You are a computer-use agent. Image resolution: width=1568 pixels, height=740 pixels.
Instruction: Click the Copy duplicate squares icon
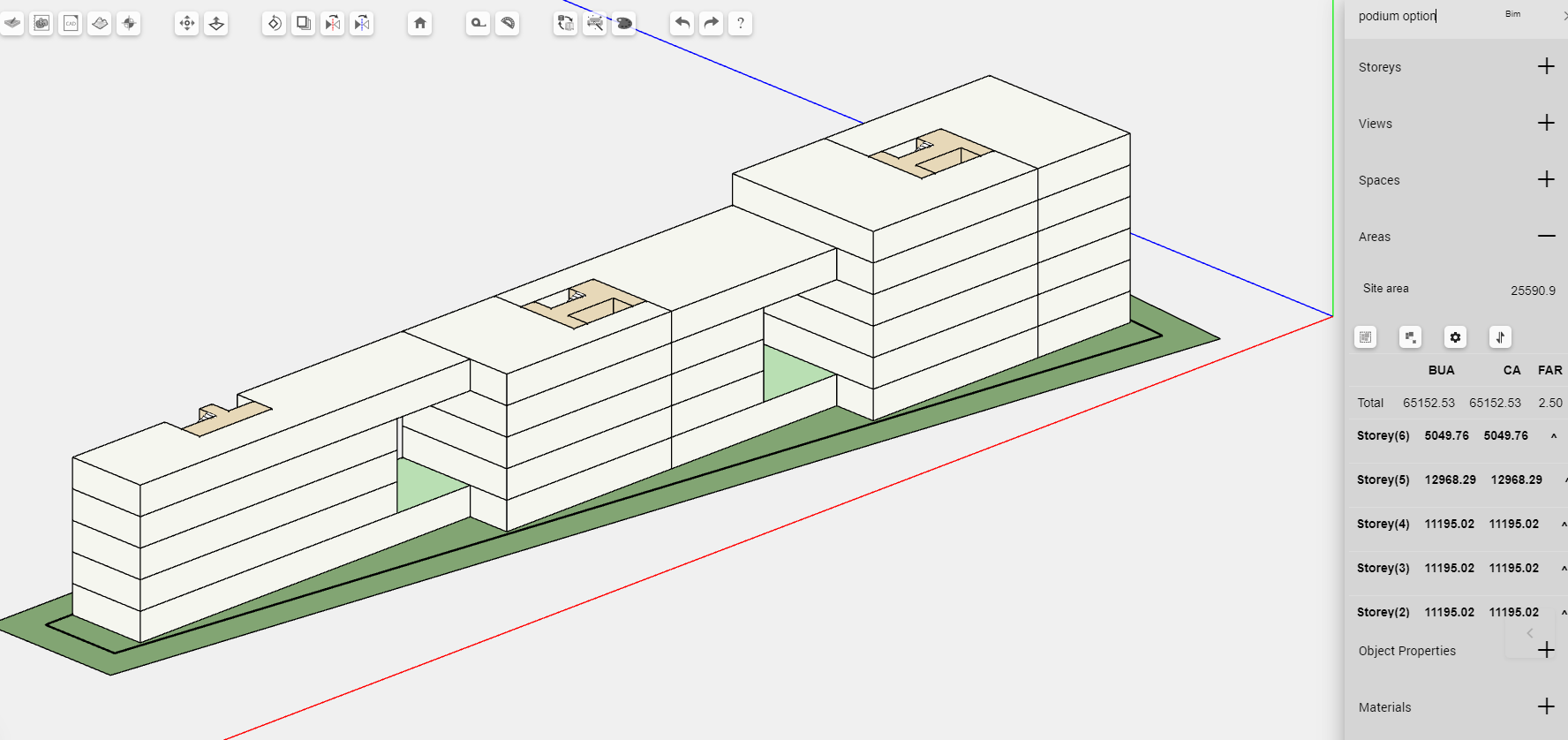point(304,23)
